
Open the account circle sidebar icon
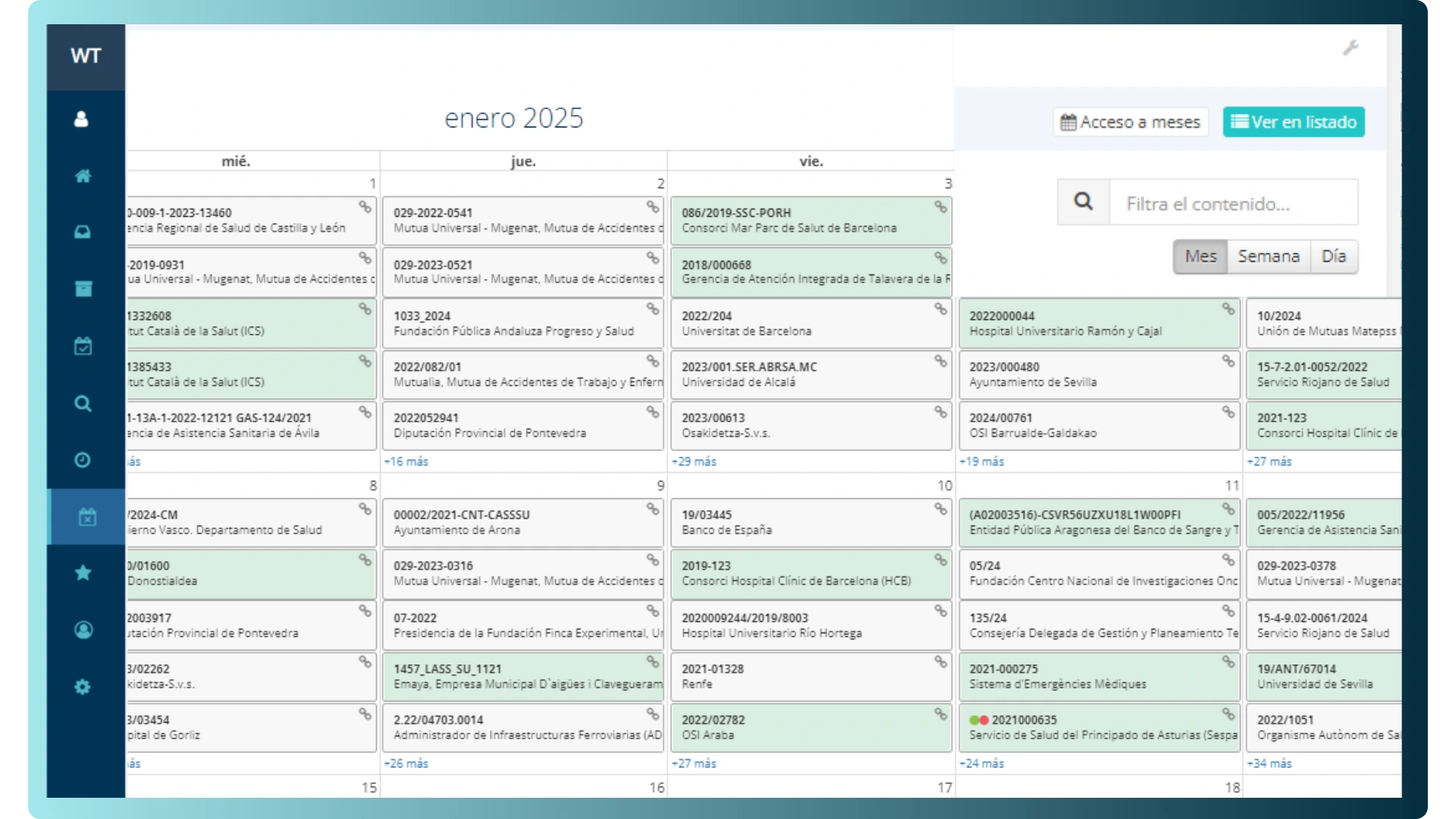[83, 630]
